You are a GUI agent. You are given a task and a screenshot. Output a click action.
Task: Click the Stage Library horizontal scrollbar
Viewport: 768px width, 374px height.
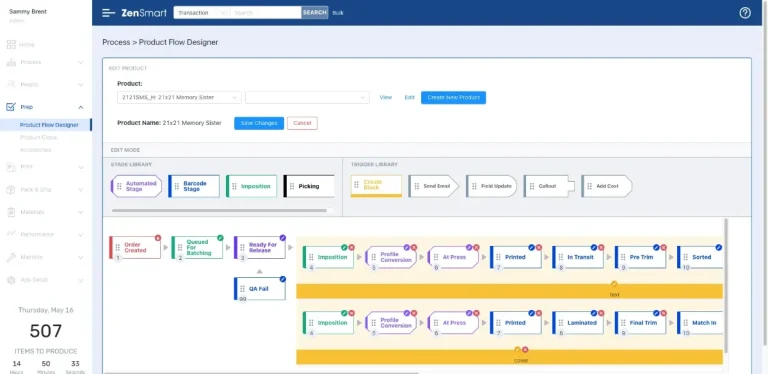pyautogui.click(x=219, y=210)
